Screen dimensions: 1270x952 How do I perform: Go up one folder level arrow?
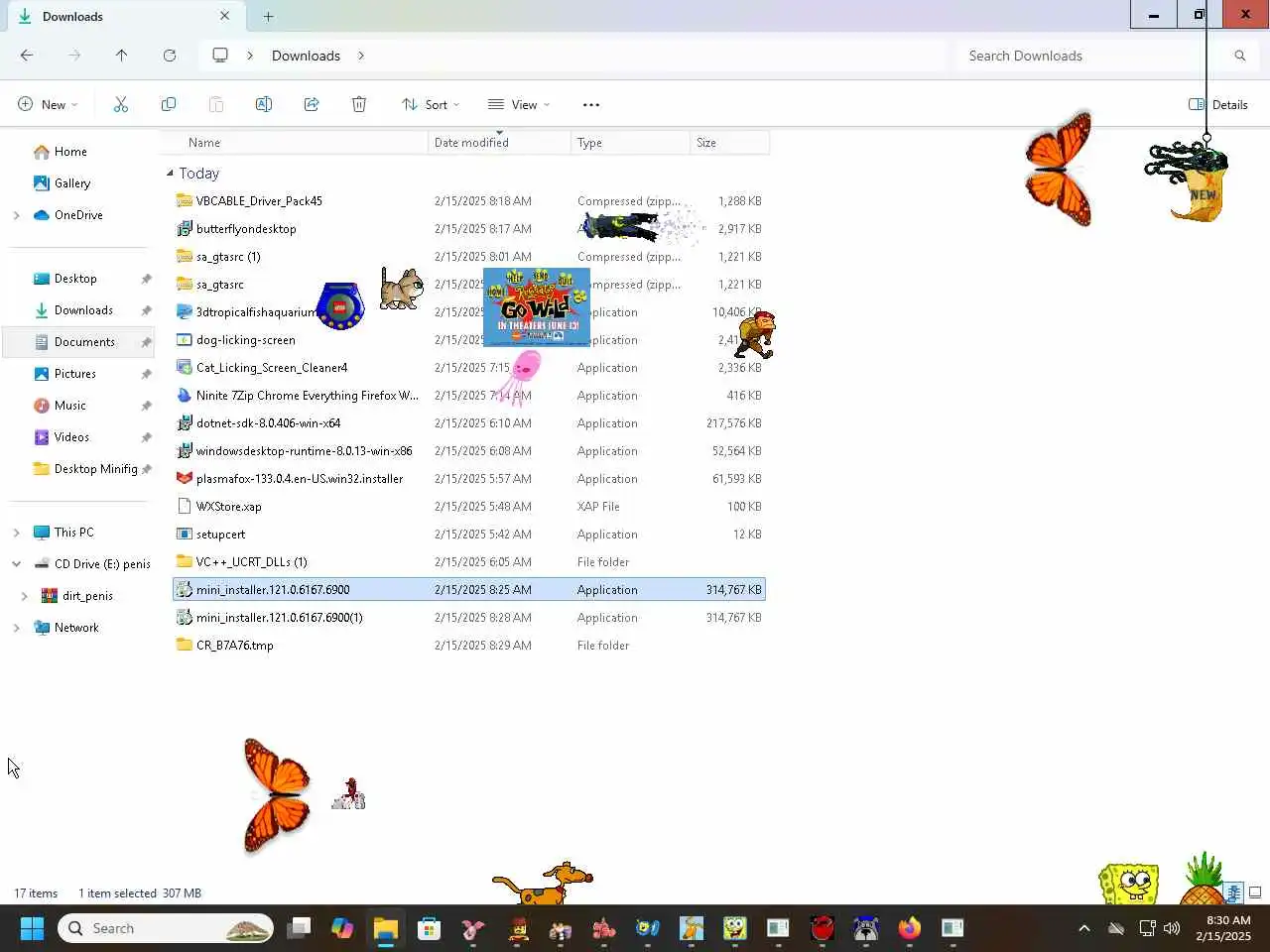121,56
